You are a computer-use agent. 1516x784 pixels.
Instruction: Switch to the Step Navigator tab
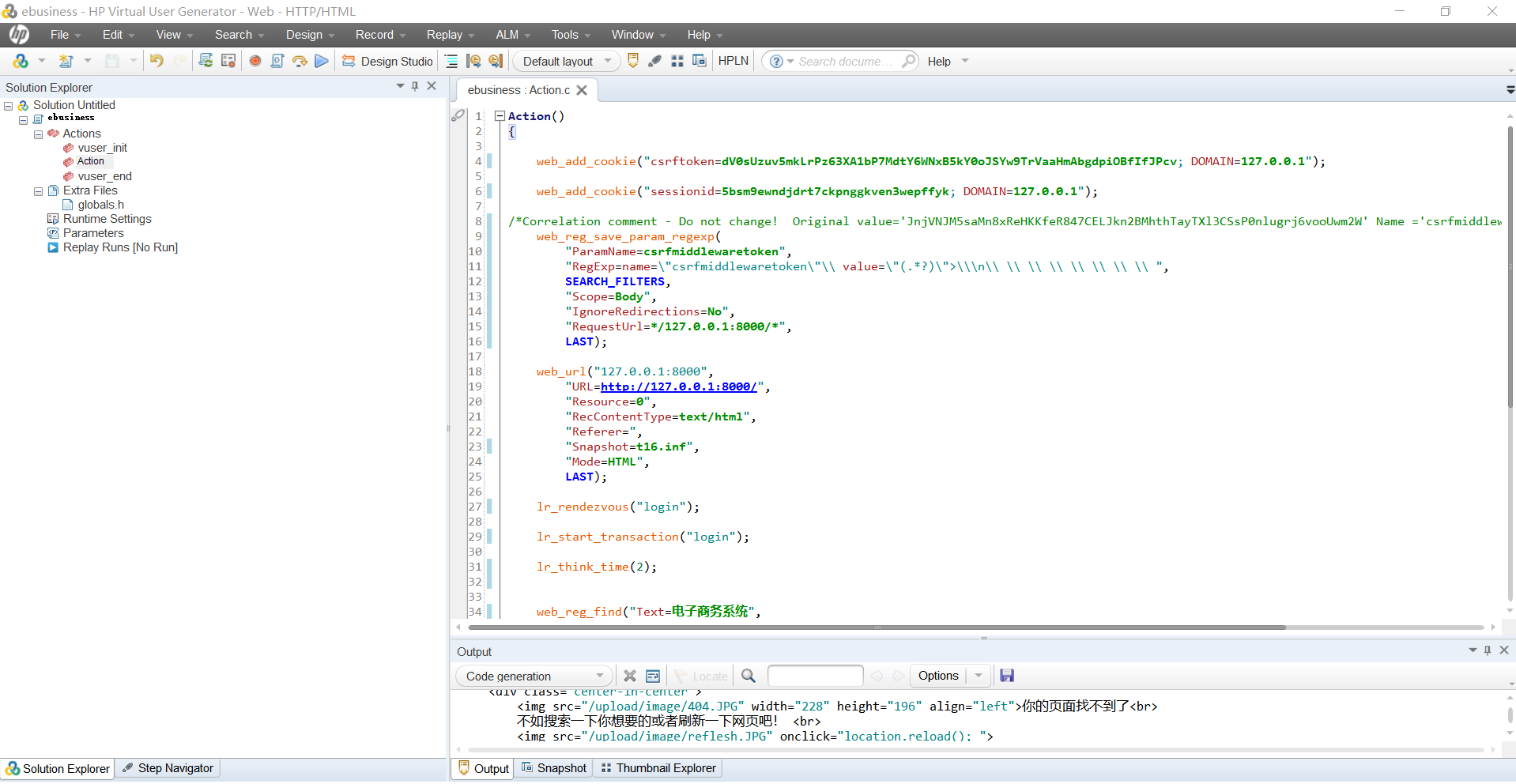click(168, 768)
